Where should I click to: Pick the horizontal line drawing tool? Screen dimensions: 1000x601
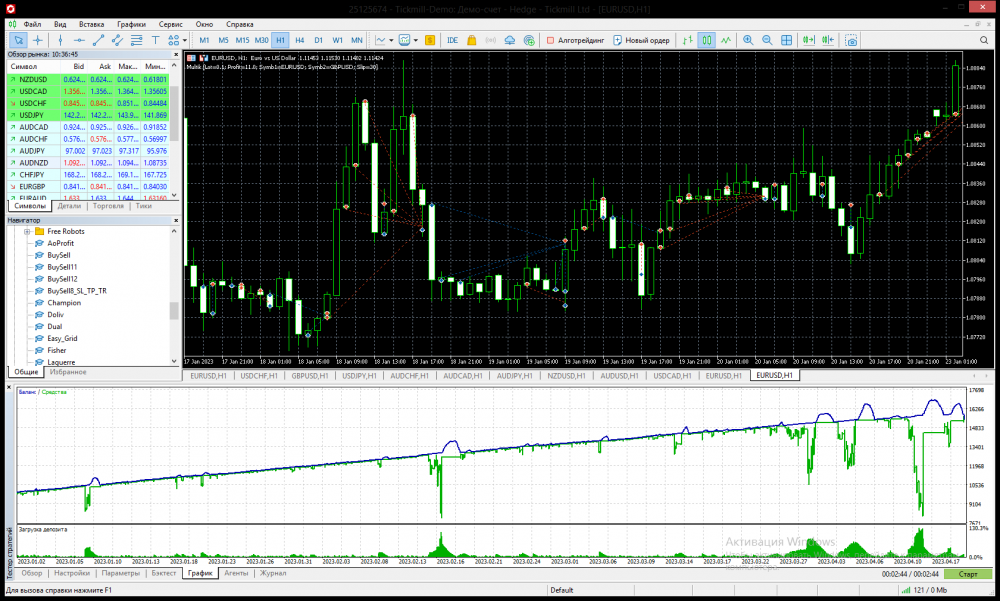[x=78, y=40]
